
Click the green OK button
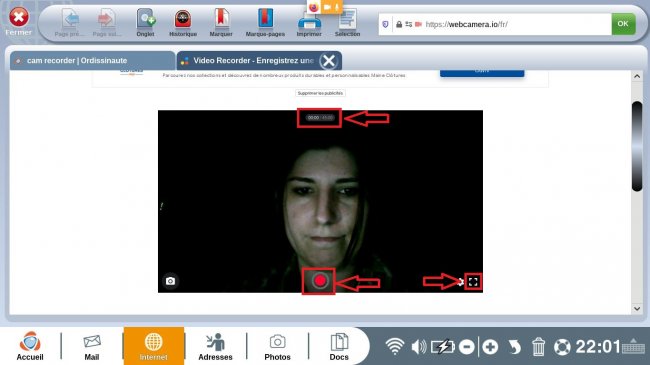(x=623, y=24)
